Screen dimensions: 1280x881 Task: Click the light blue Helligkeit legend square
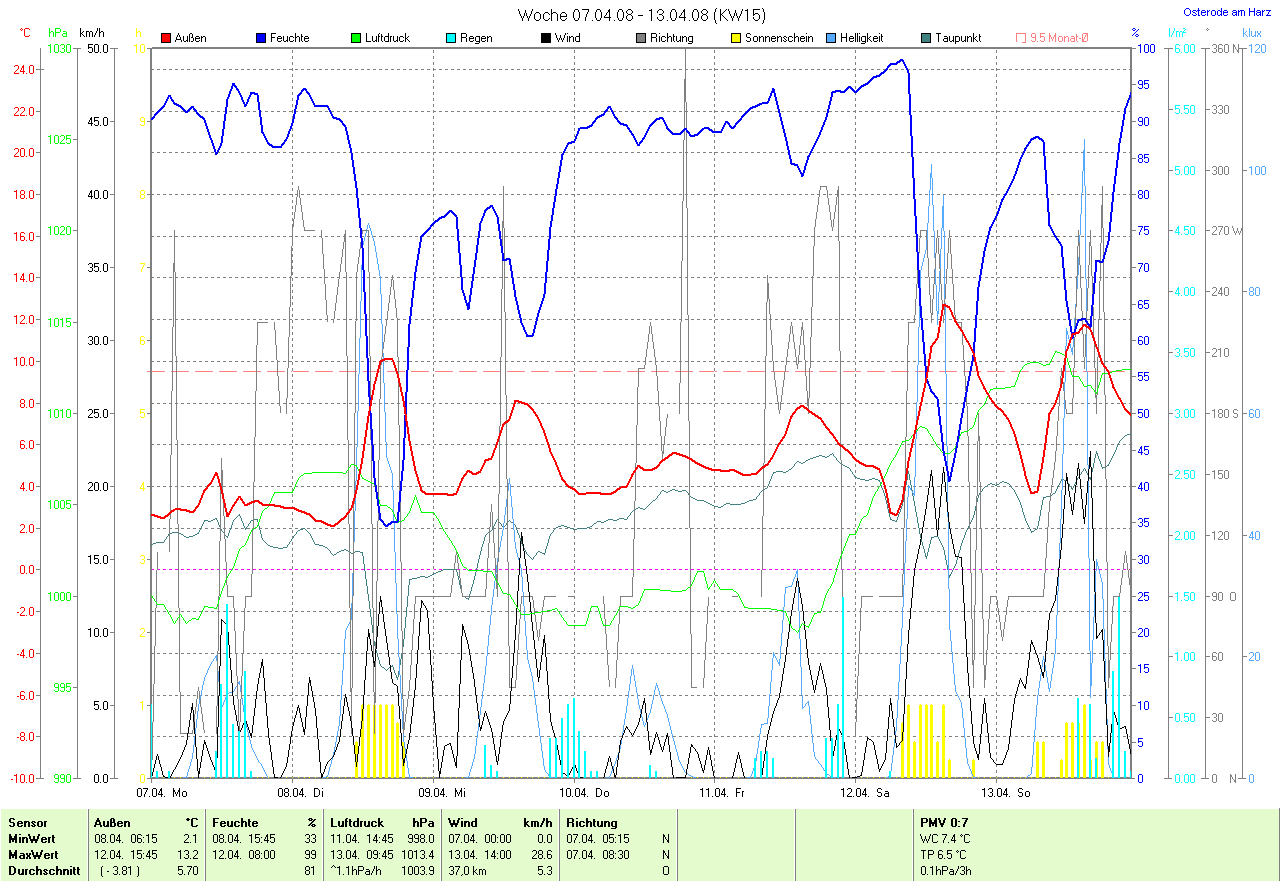(831, 38)
